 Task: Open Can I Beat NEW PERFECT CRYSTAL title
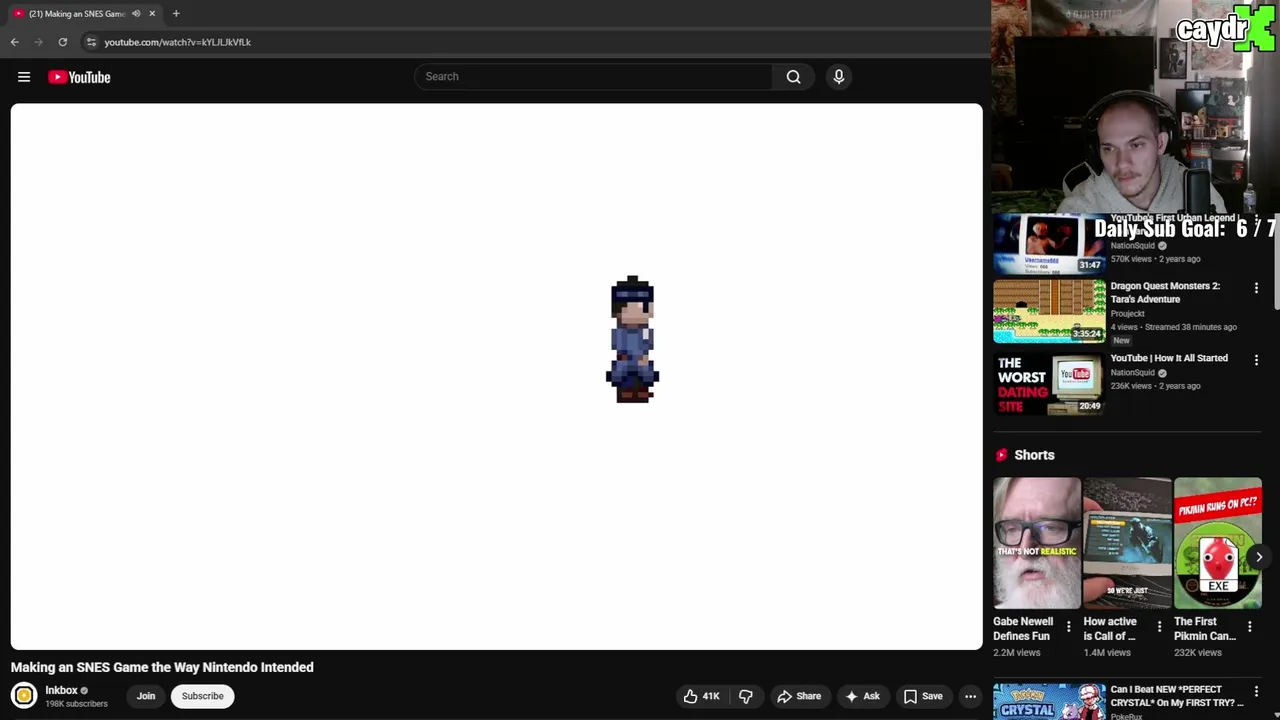(x=1177, y=696)
